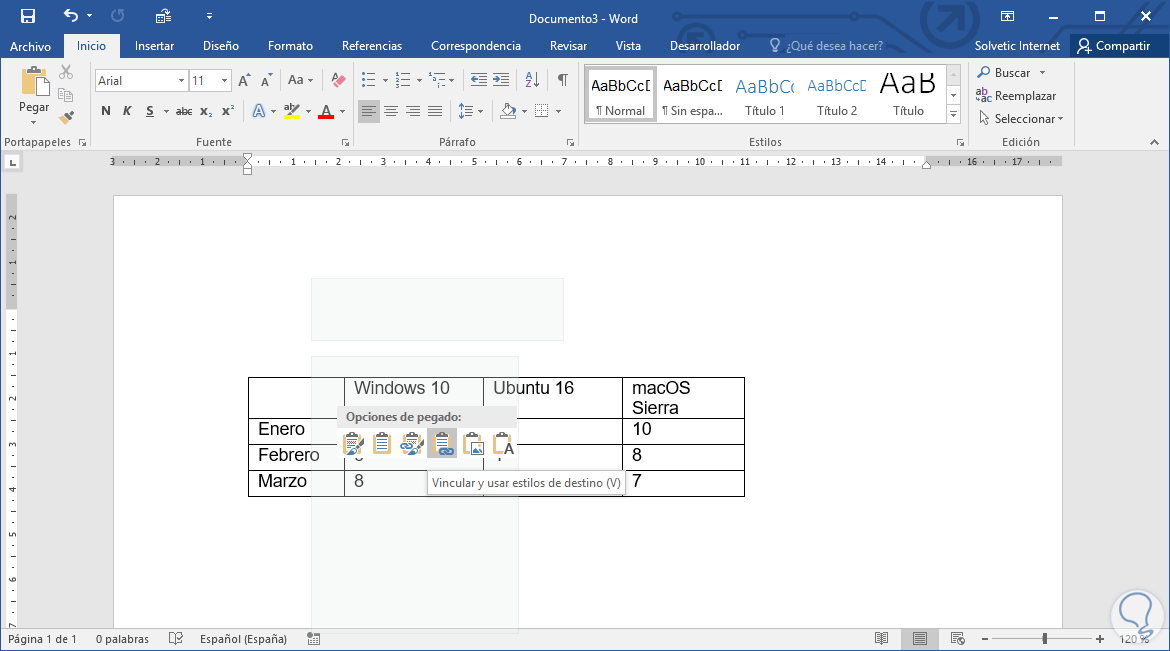Choose Vincular y usar estilos de destino paste option

[x=442, y=444]
